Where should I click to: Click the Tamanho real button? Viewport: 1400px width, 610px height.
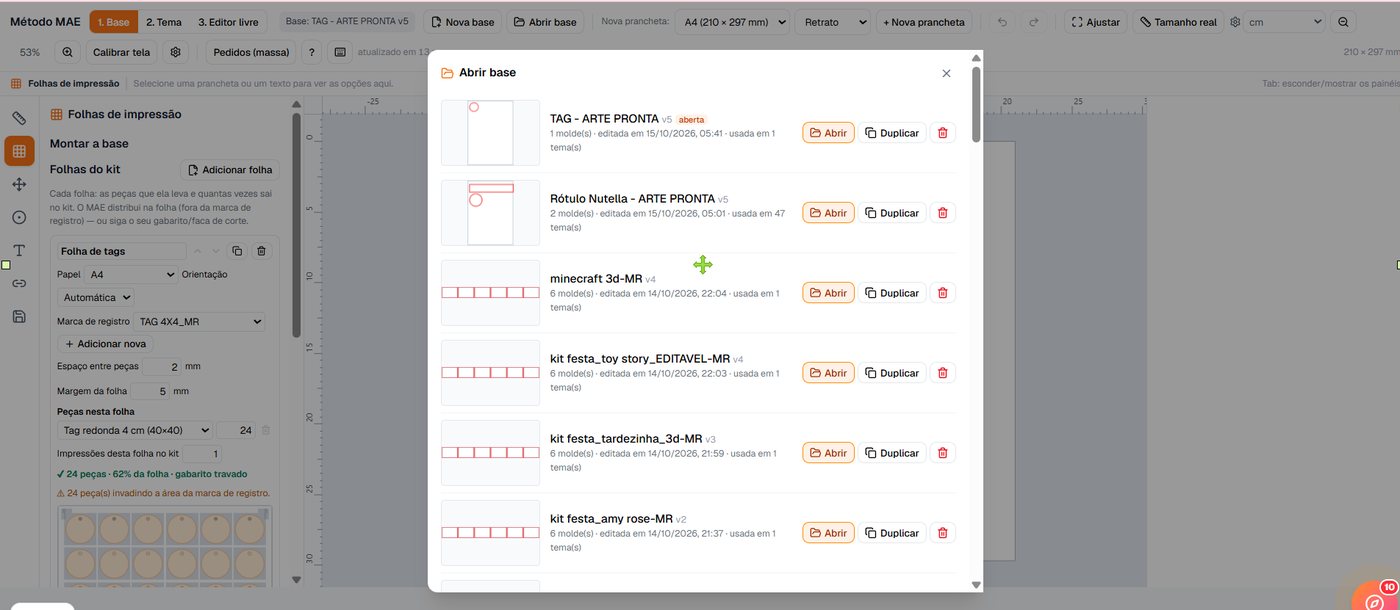pyautogui.click(x=1179, y=22)
